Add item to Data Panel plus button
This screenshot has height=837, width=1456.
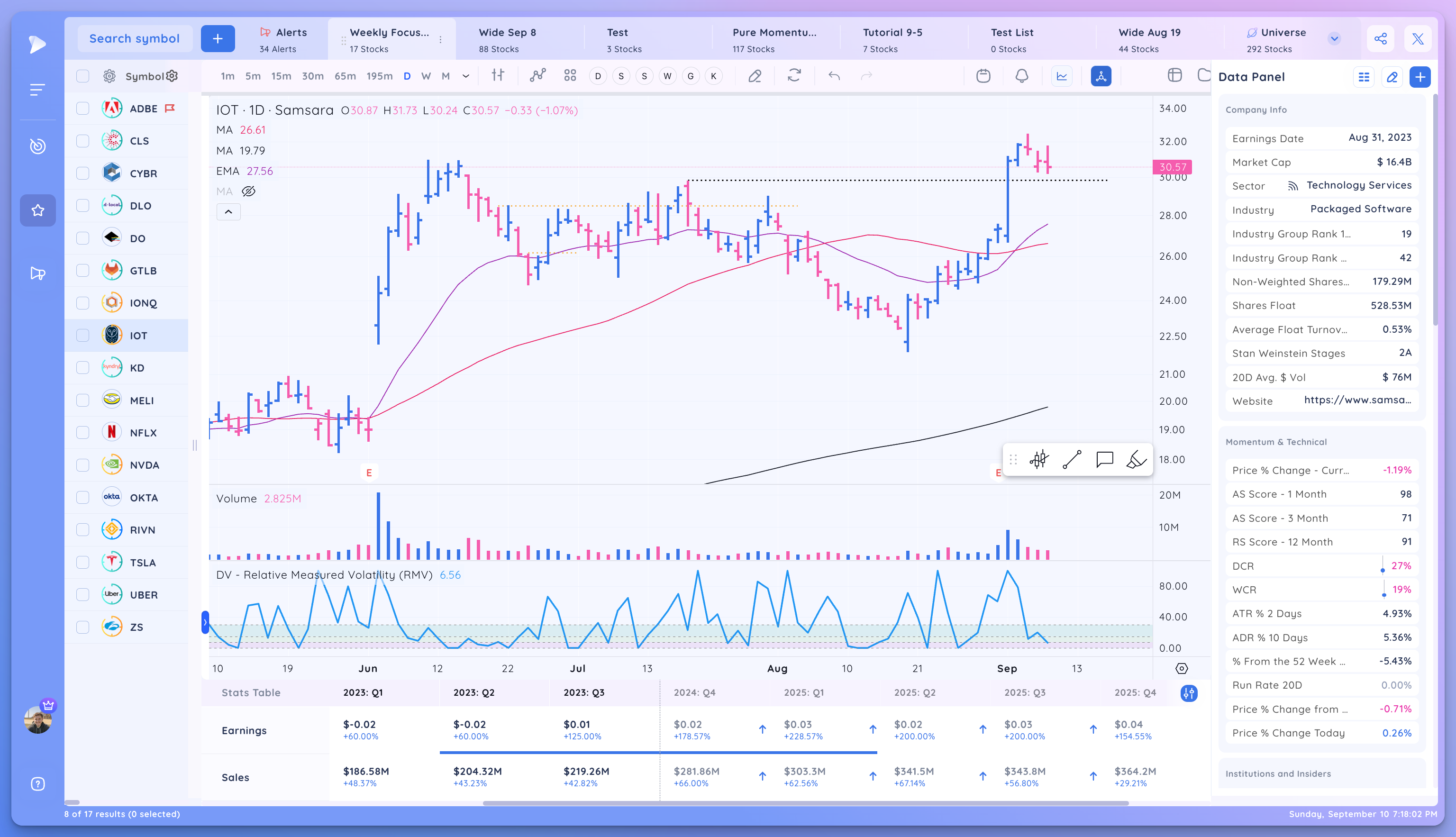point(1420,77)
